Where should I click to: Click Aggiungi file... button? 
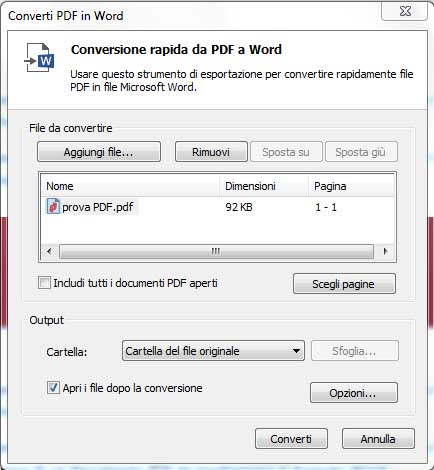click(x=99, y=152)
